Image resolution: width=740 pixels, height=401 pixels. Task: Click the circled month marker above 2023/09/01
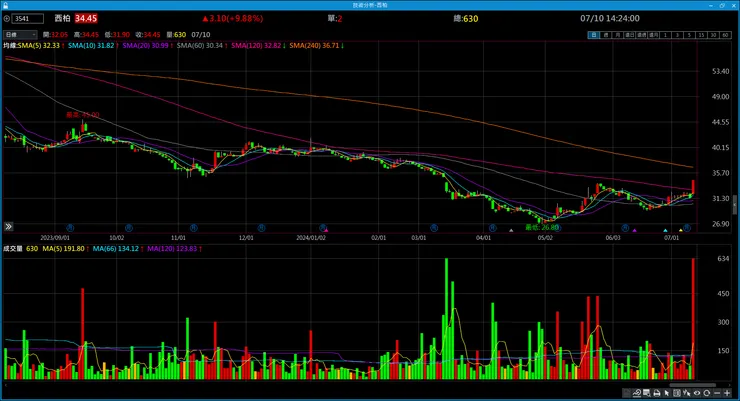tap(70, 228)
